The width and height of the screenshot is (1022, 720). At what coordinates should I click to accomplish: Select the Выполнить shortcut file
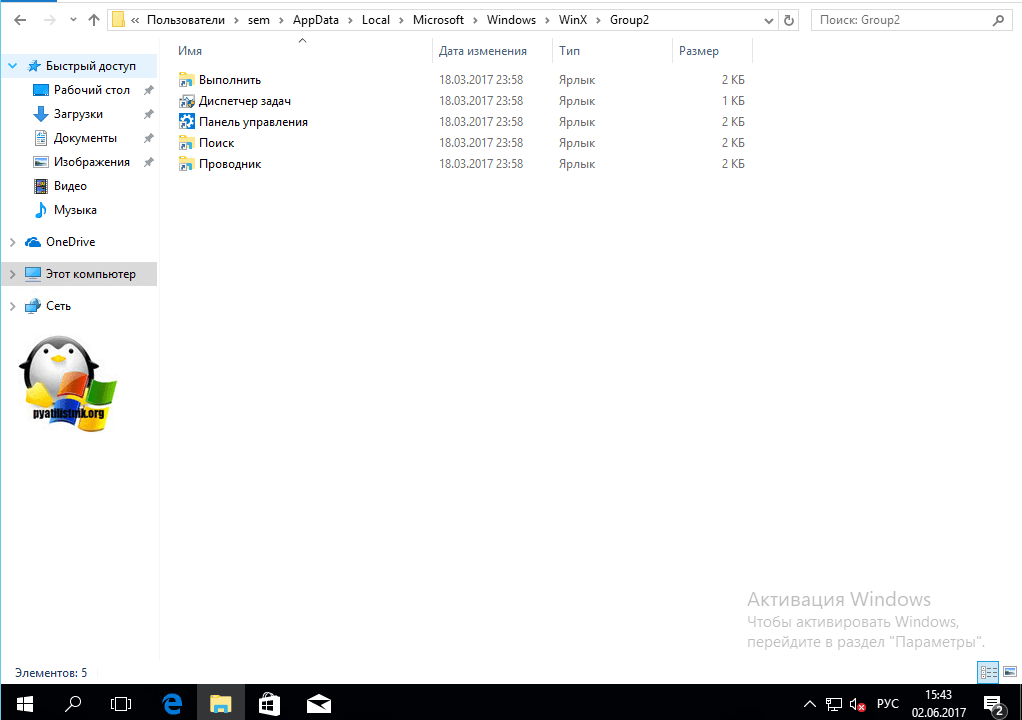[x=229, y=80]
